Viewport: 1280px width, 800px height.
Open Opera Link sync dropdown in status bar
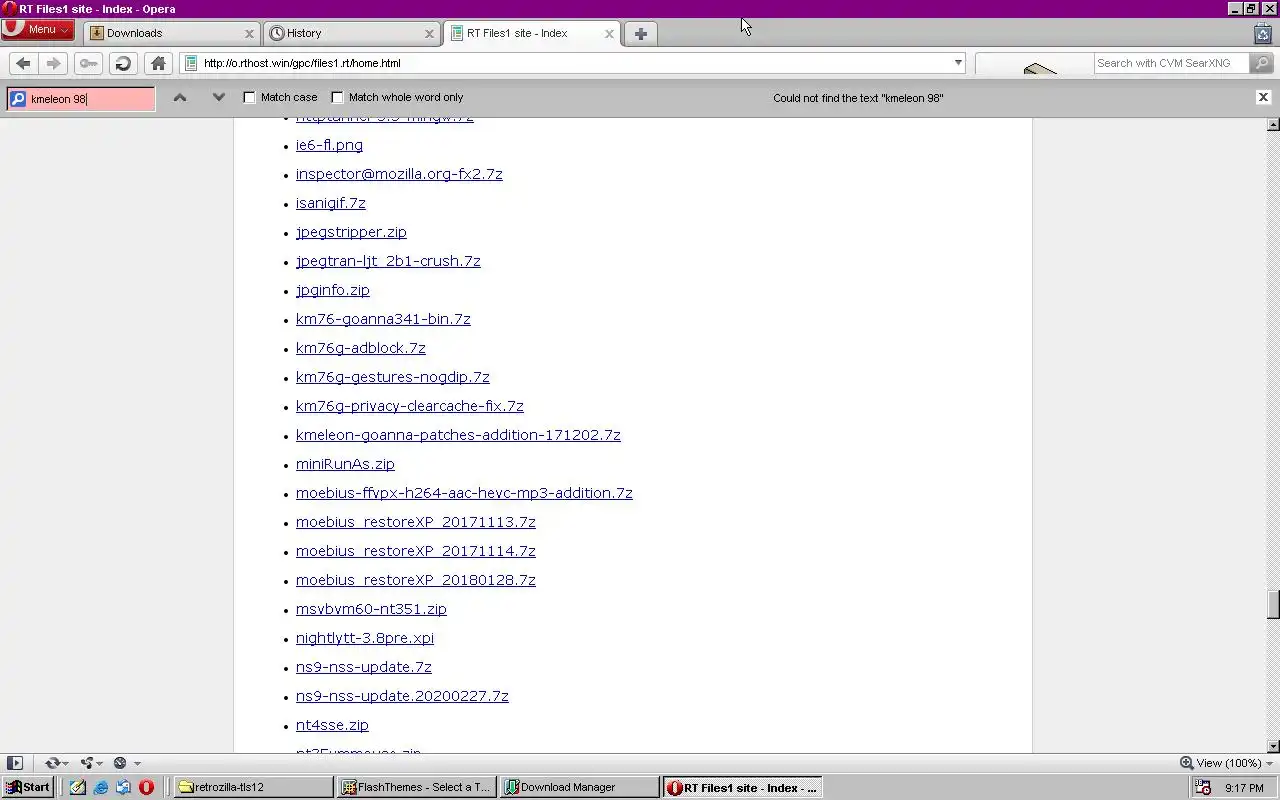(x=57, y=763)
